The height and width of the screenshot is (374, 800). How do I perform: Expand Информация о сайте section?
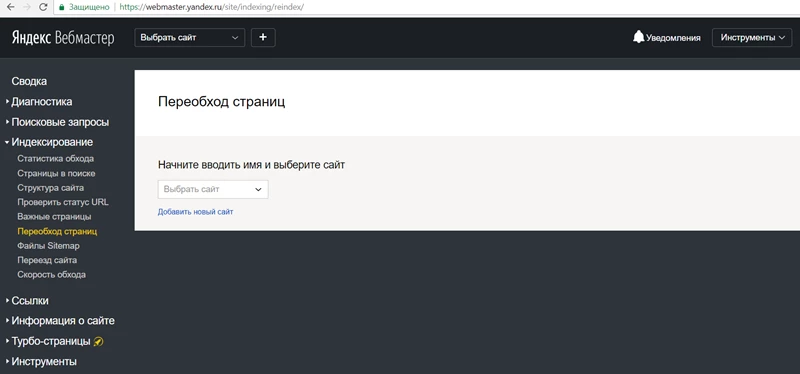click(63, 321)
